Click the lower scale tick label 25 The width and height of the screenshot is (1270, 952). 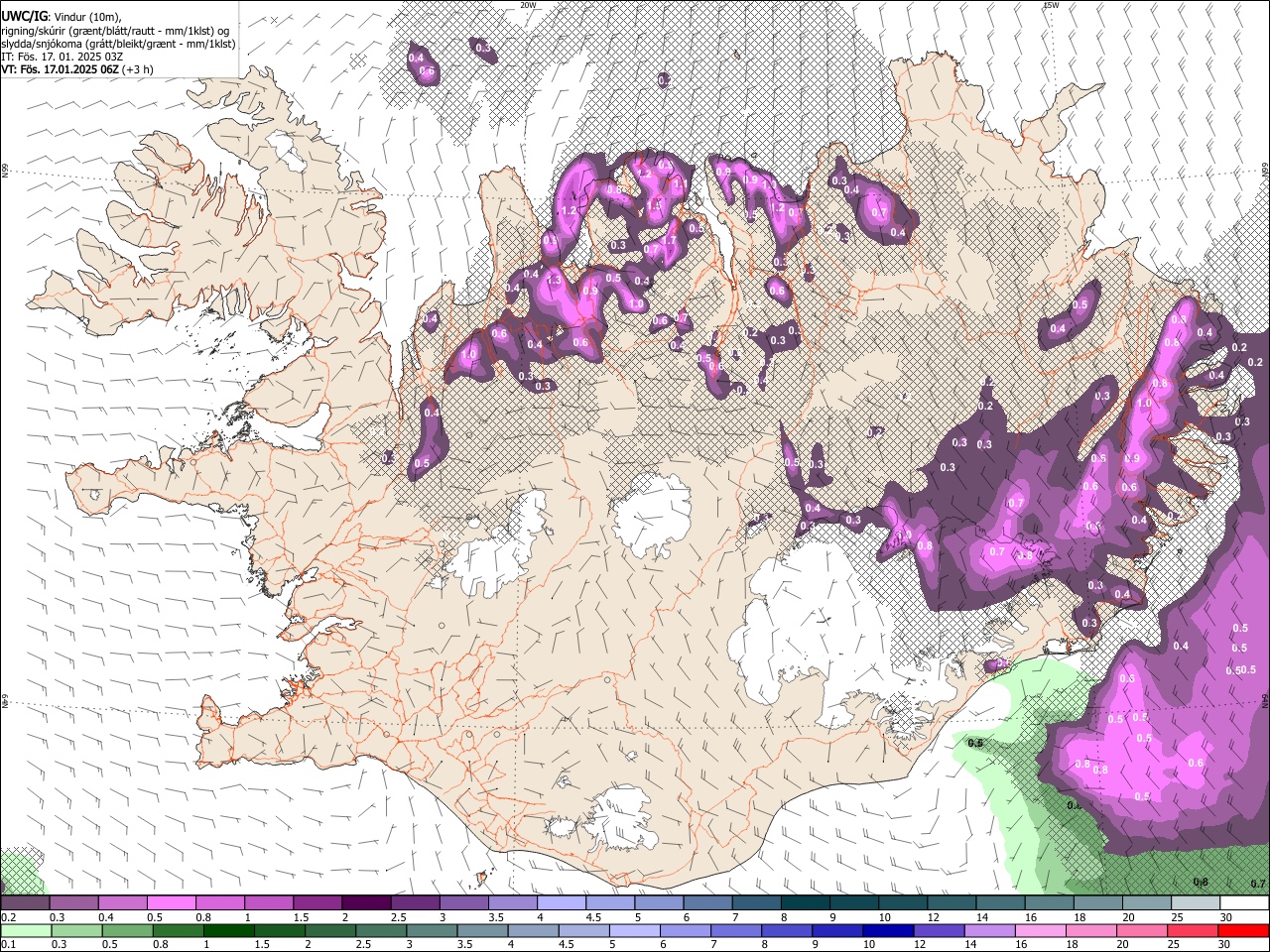[x=1176, y=945]
